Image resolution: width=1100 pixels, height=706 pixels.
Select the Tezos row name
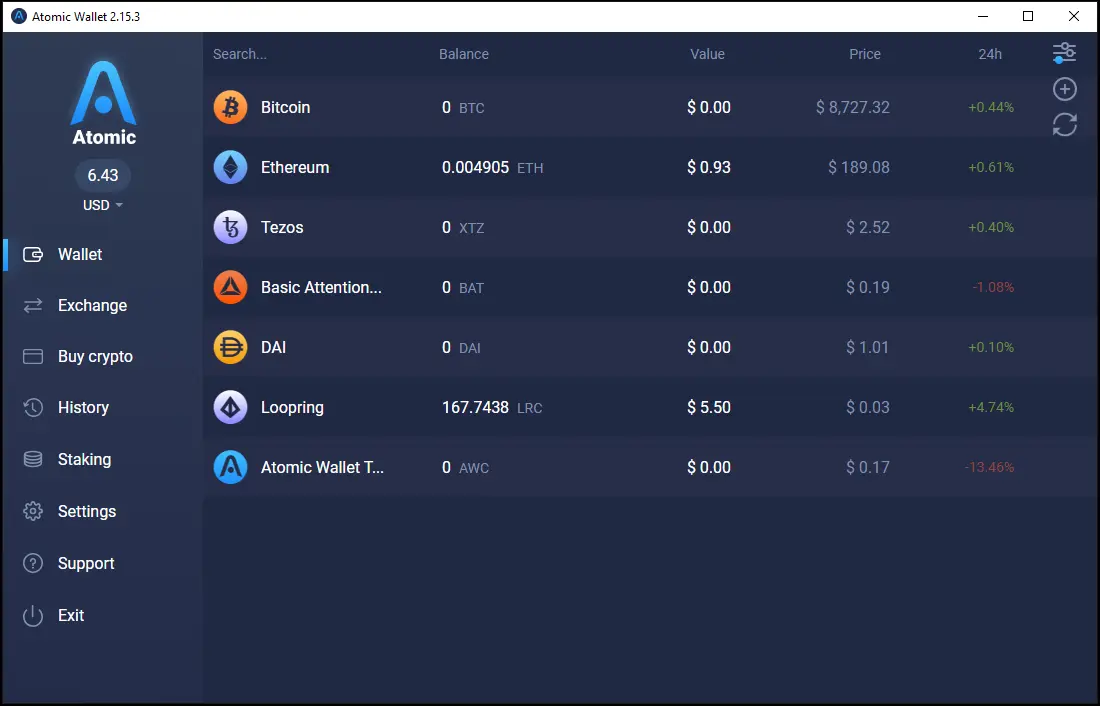coord(282,227)
